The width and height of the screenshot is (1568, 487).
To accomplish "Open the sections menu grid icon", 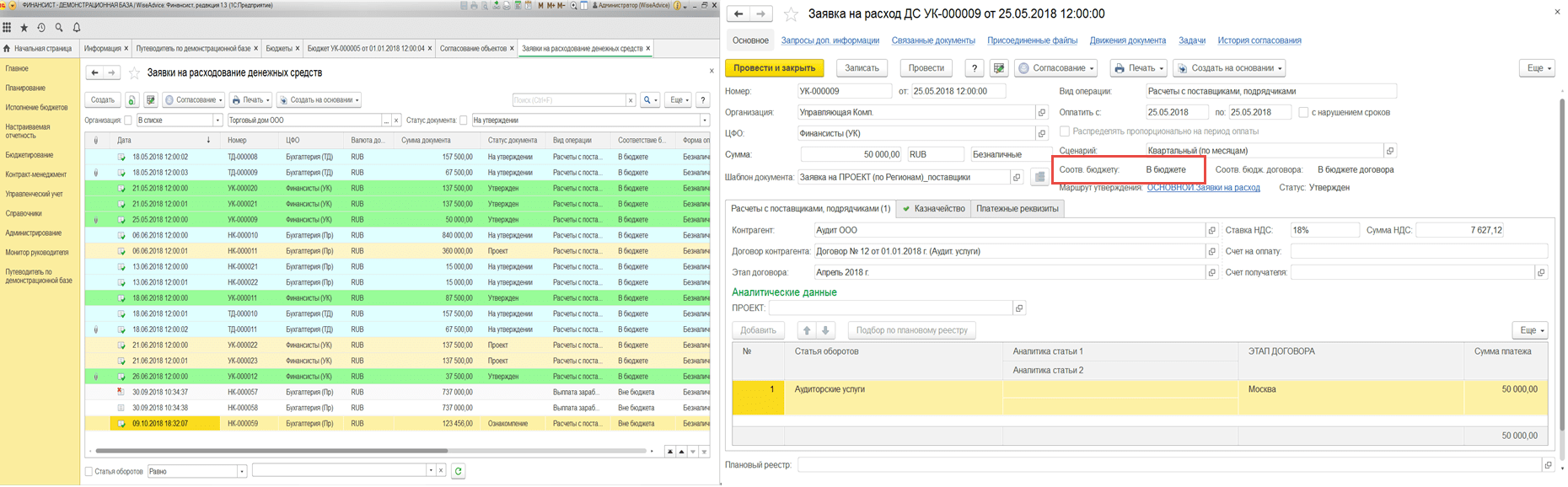I will pyautogui.click(x=7, y=28).
